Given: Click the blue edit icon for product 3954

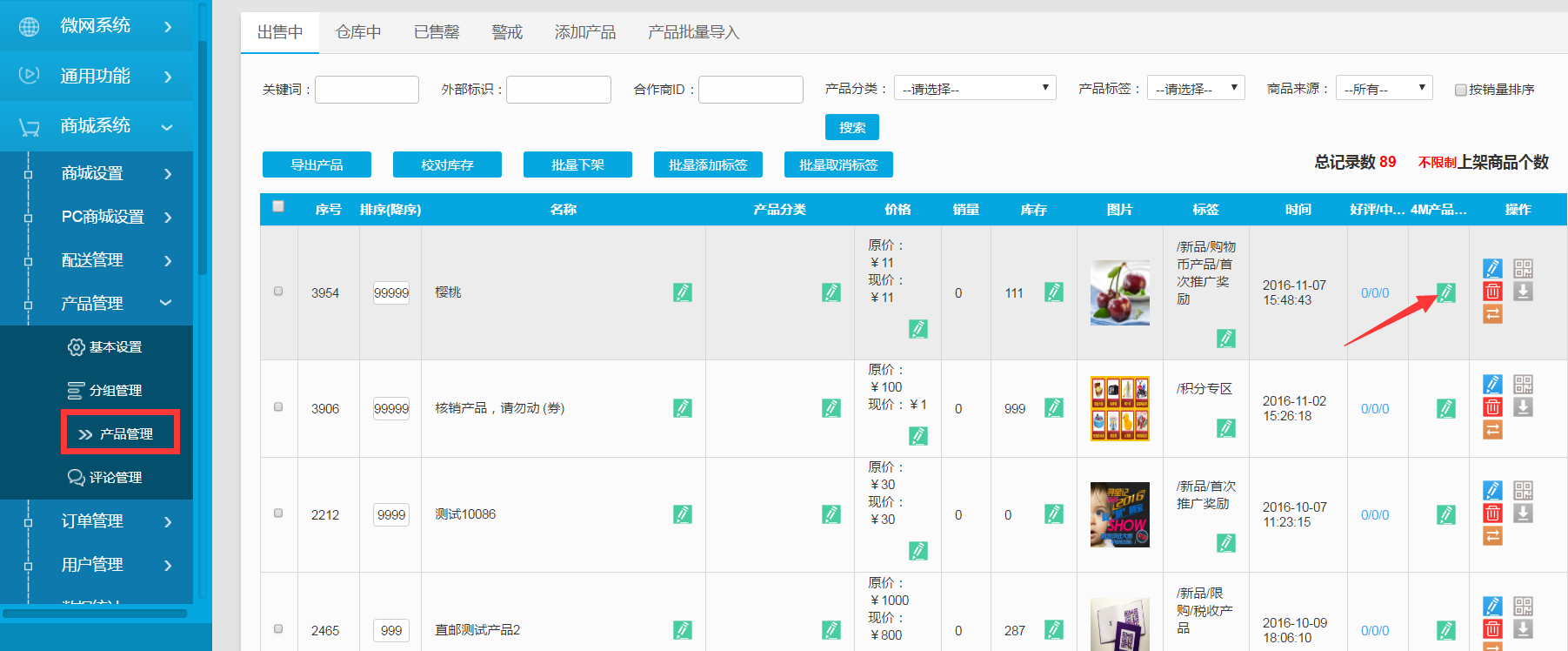Looking at the screenshot, I should [1492, 268].
